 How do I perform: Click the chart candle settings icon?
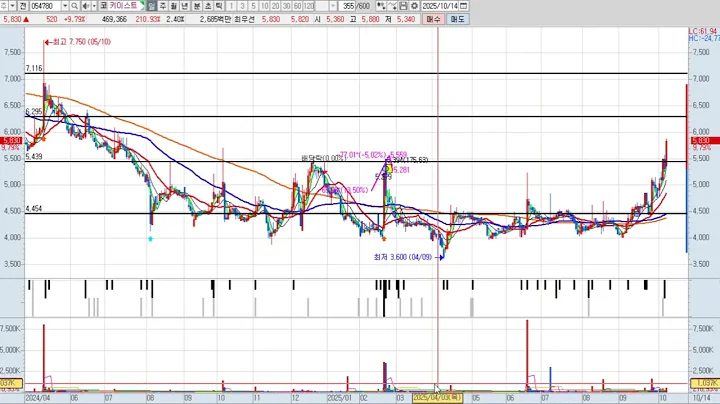(381, 6)
